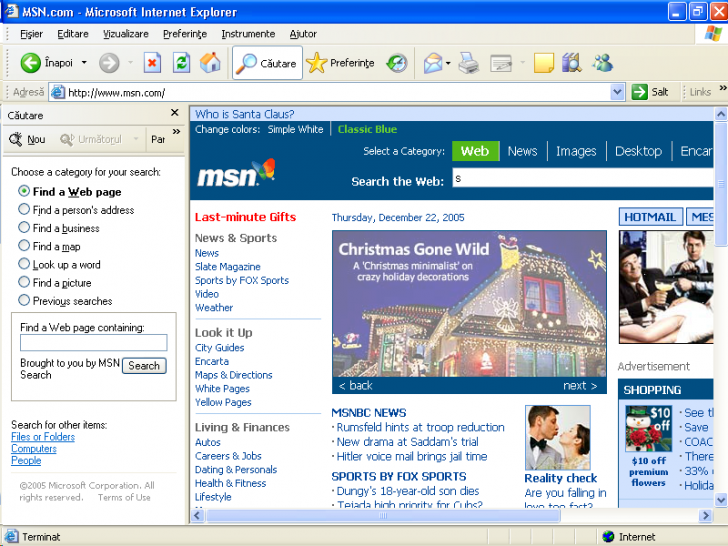Expand the address bar URL dropdown
The height and width of the screenshot is (546, 728).
[x=617, y=92]
